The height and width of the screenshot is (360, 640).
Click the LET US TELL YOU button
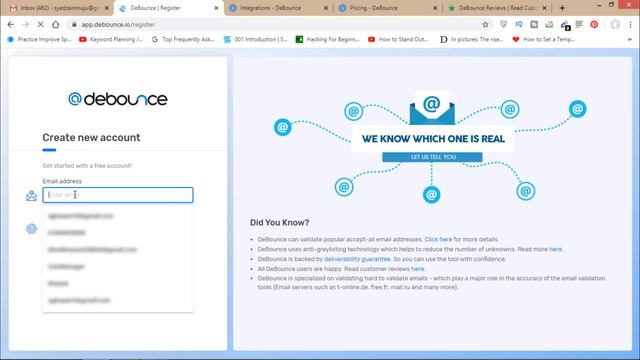432,157
